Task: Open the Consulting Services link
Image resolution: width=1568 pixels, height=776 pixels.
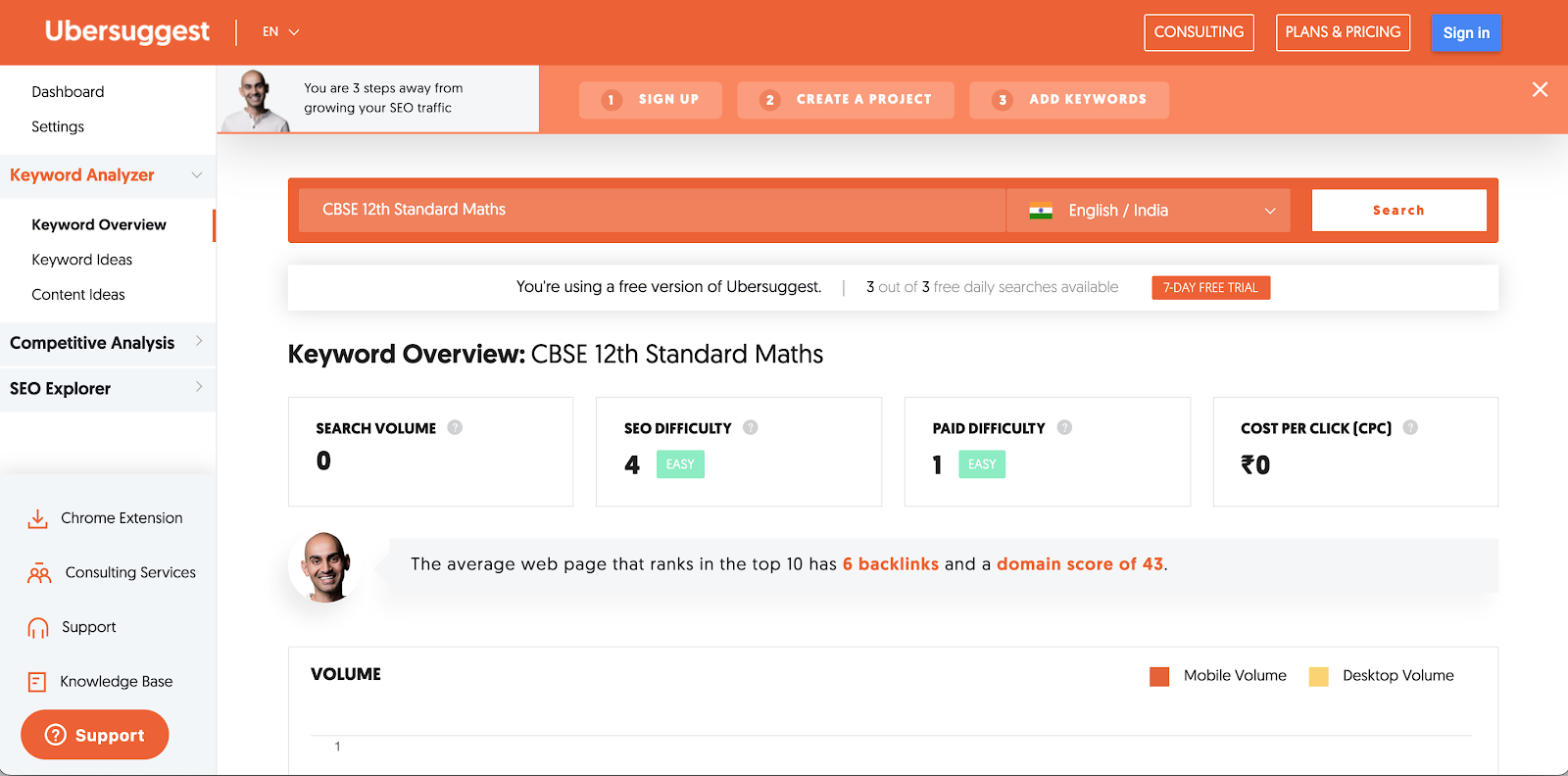Action: point(130,573)
